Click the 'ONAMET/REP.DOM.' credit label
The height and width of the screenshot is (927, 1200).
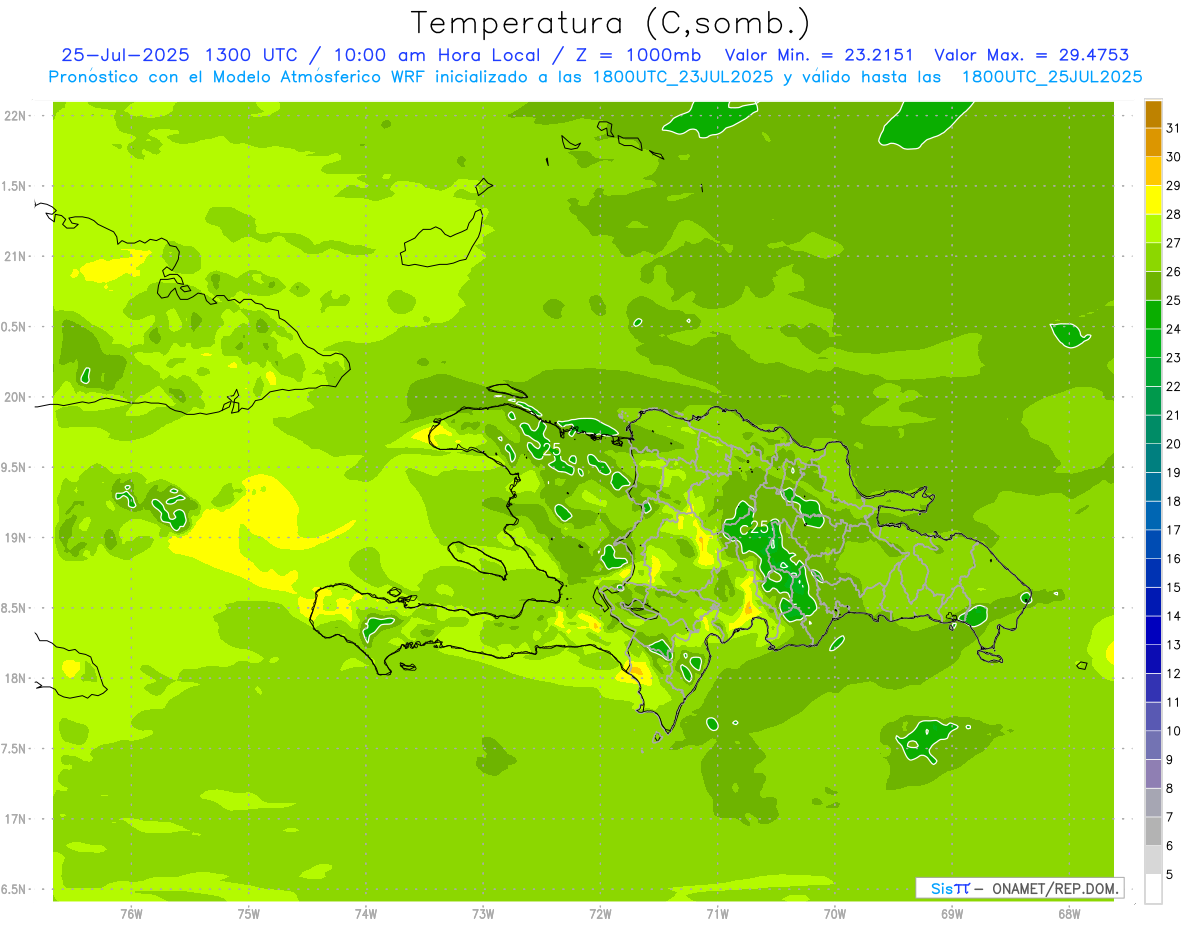1056,889
